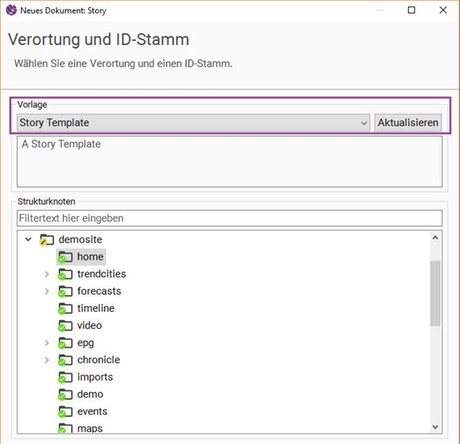The width and height of the screenshot is (460, 444).
Task: Select the home node label
Action: pyautogui.click(x=90, y=257)
